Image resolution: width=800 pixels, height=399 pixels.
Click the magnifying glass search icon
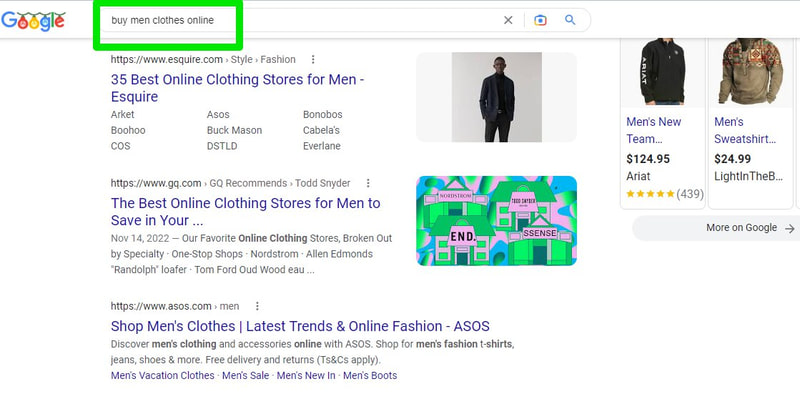[x=570, y=20]
